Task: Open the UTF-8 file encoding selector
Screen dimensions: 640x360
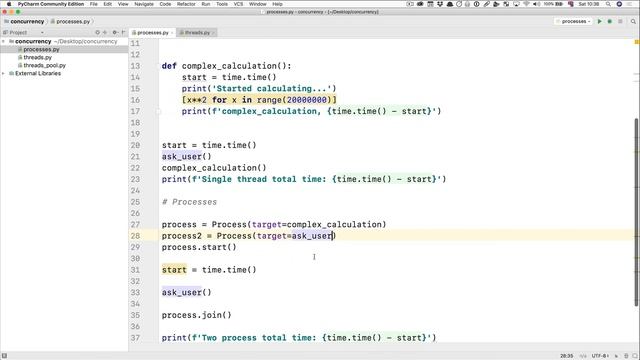Action: [600, 356]
